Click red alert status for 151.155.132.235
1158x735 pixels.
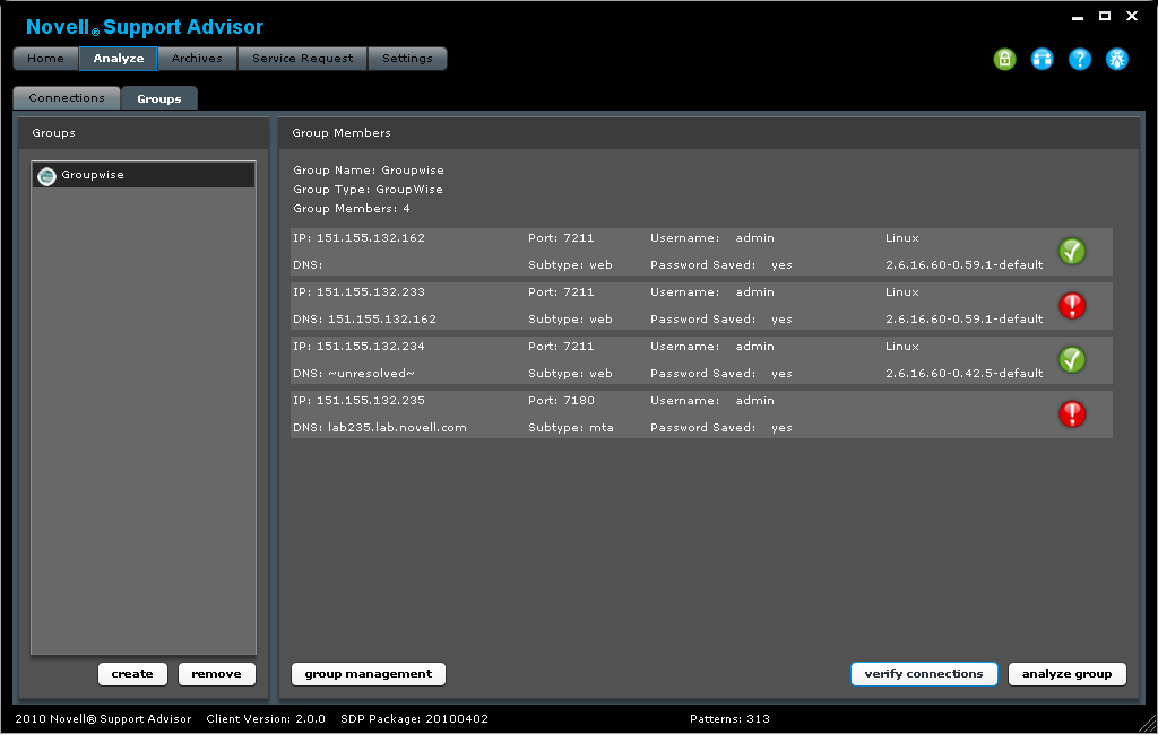click(1072, 414)
